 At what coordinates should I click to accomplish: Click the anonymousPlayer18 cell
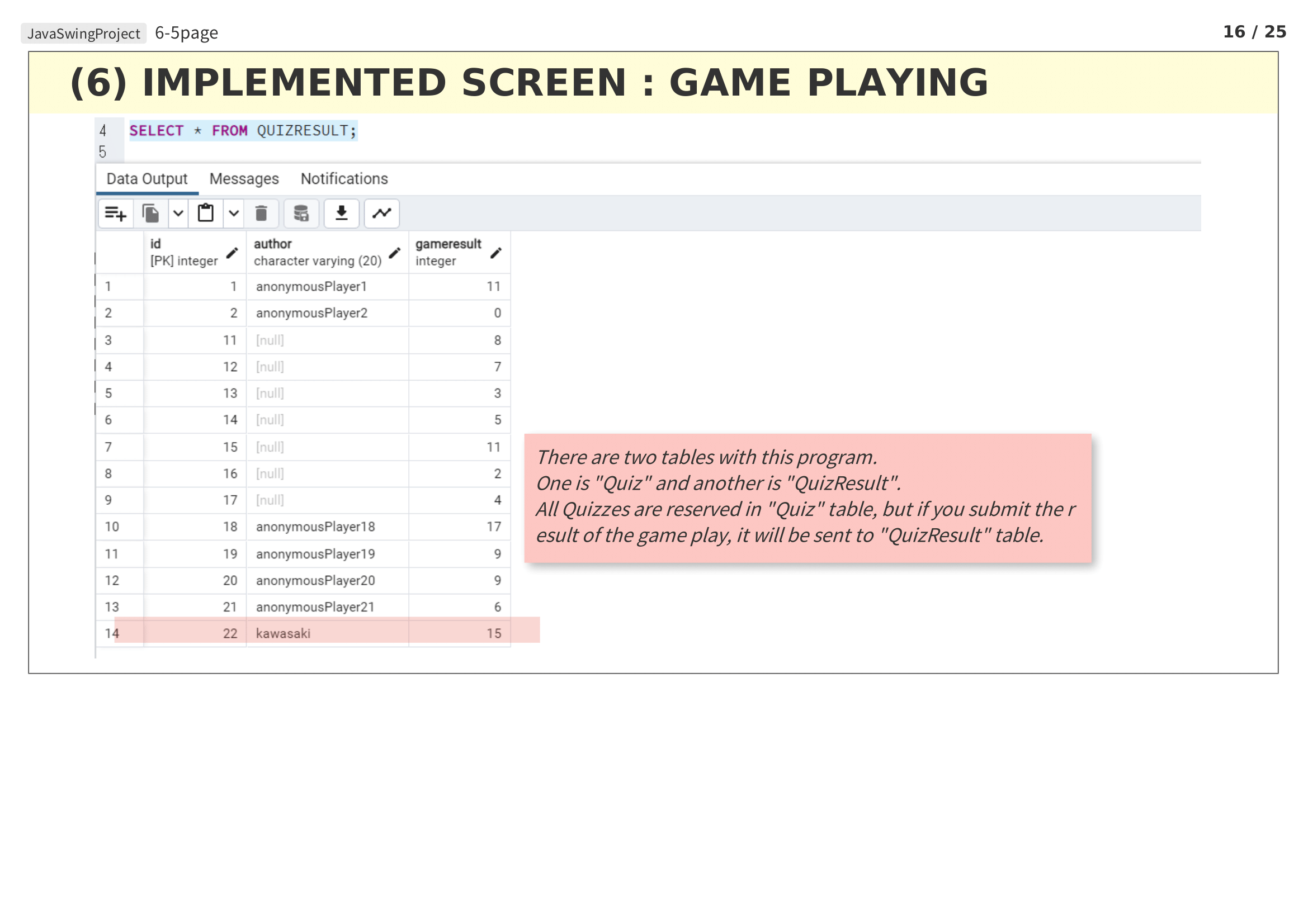point(315,527)
